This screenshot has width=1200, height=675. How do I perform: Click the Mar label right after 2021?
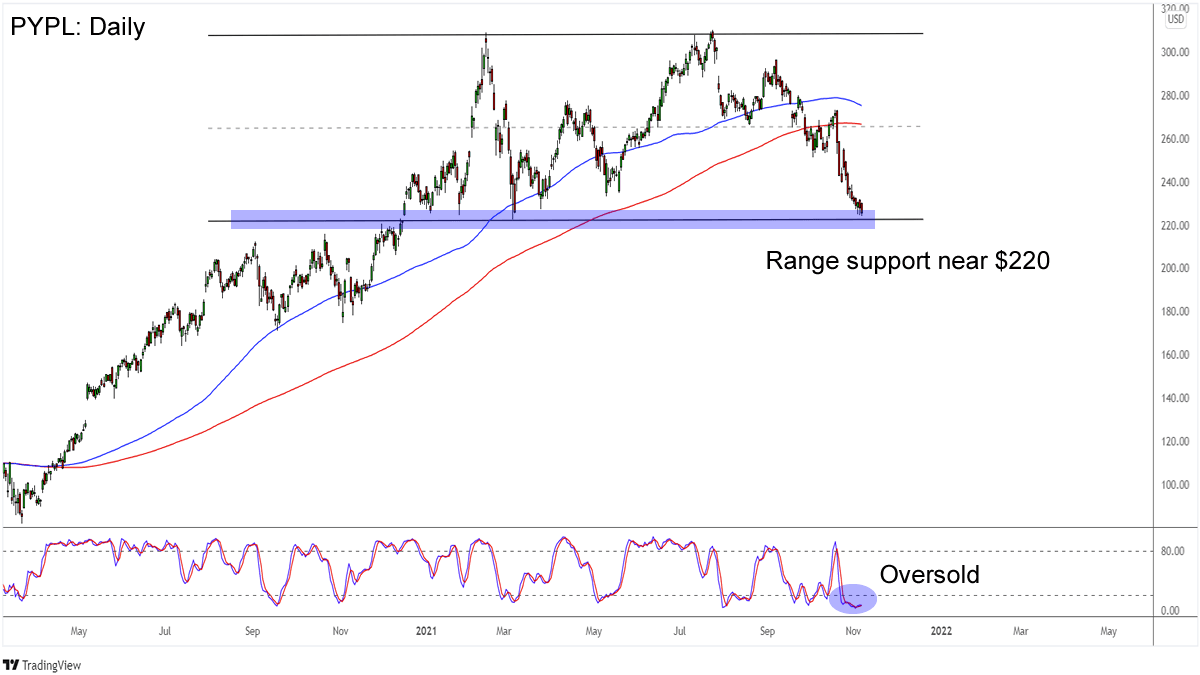[505, 631]
